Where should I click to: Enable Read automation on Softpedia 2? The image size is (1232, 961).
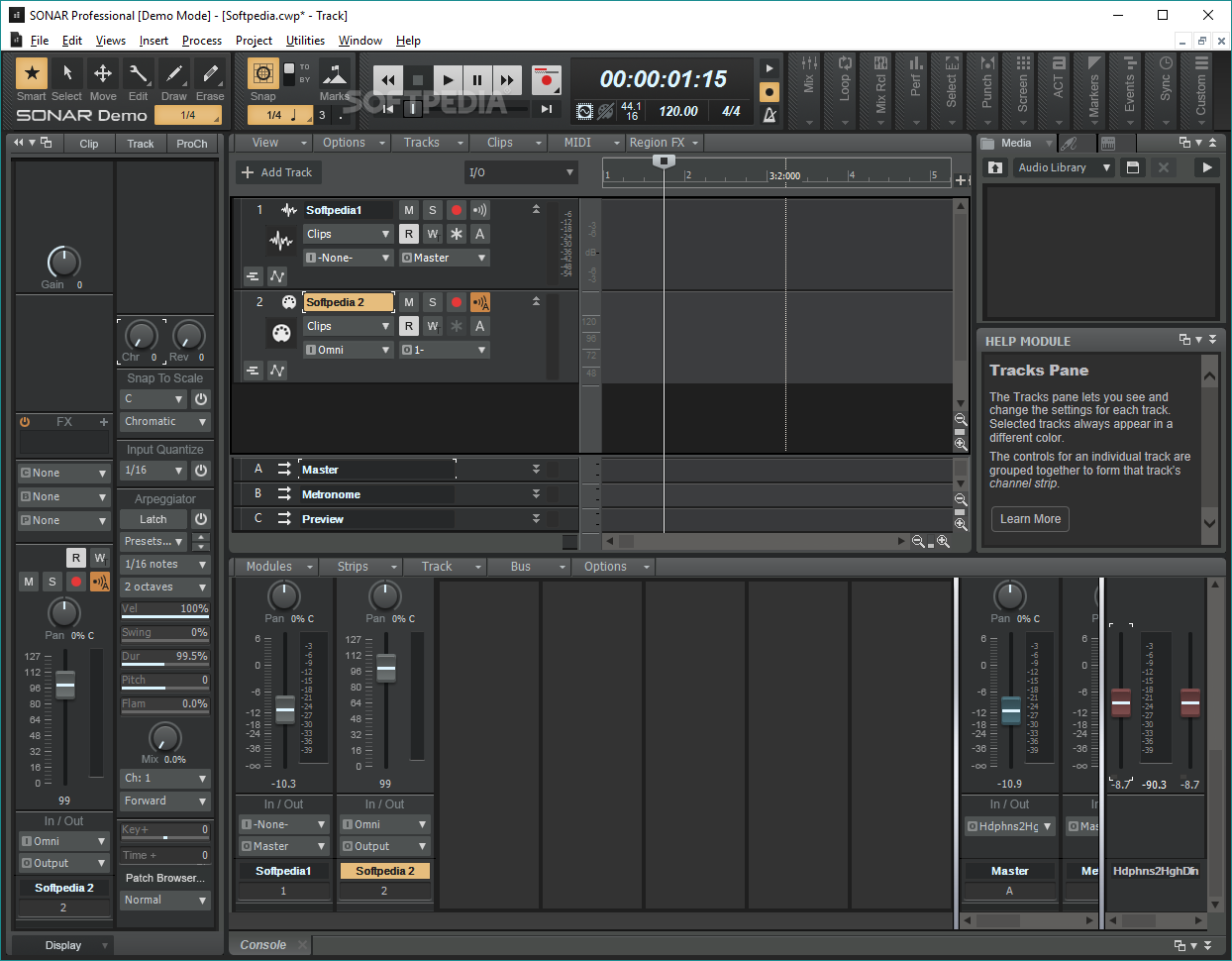pos(409,326)
